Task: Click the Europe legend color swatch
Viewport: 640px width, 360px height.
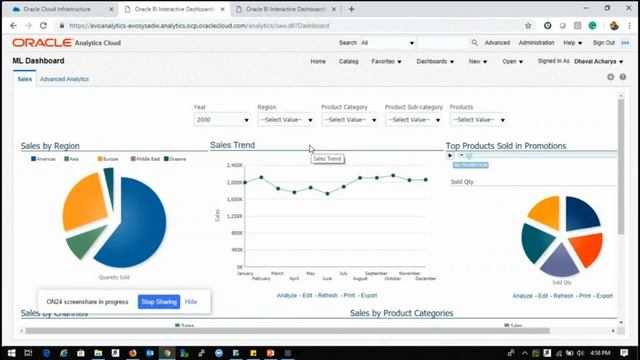Action: point(100,159)
